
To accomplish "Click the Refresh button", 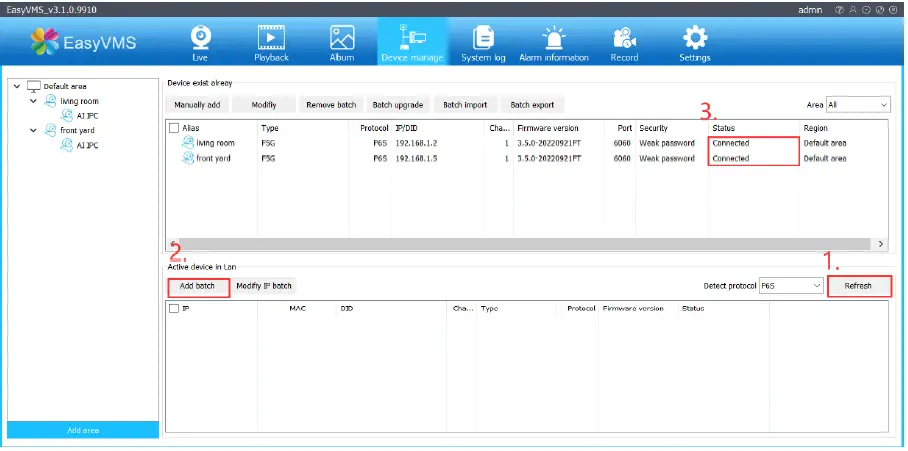I will (x=859, y=286).
